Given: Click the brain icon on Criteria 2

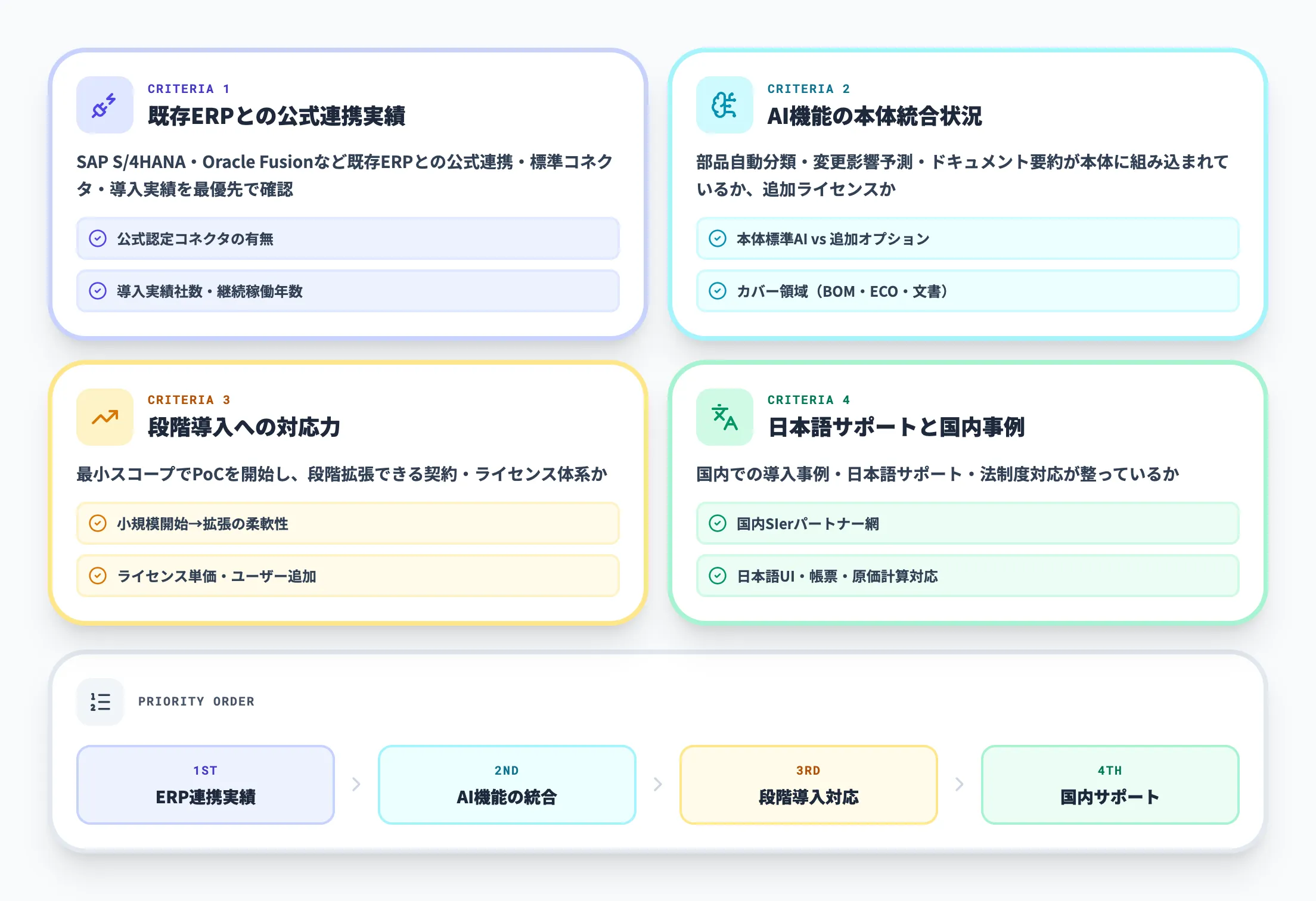Looking at the screenshot, I should click(723, 105).
